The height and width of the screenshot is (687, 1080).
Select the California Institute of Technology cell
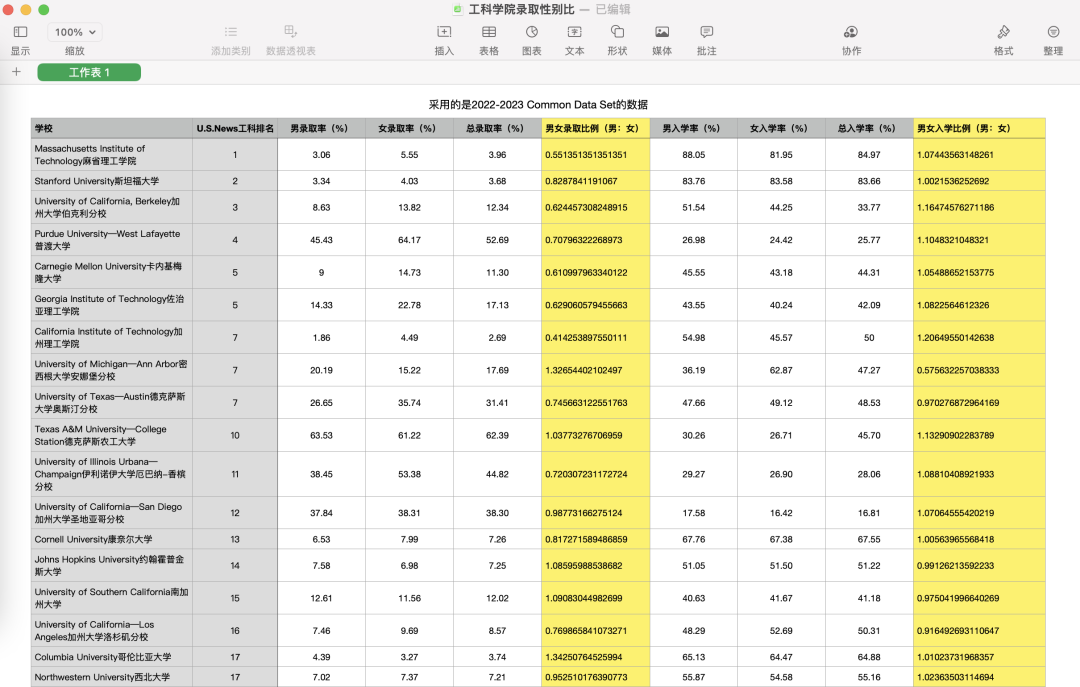coord(112,338)
